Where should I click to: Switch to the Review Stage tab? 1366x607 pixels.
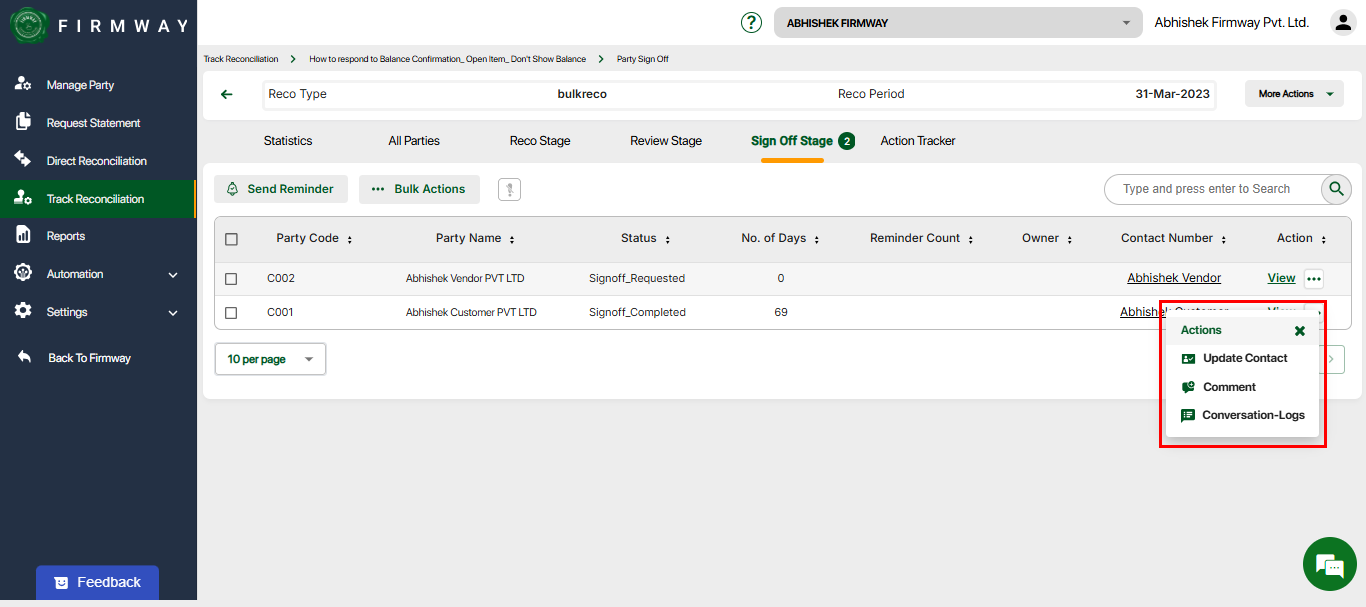pos(666,141)
